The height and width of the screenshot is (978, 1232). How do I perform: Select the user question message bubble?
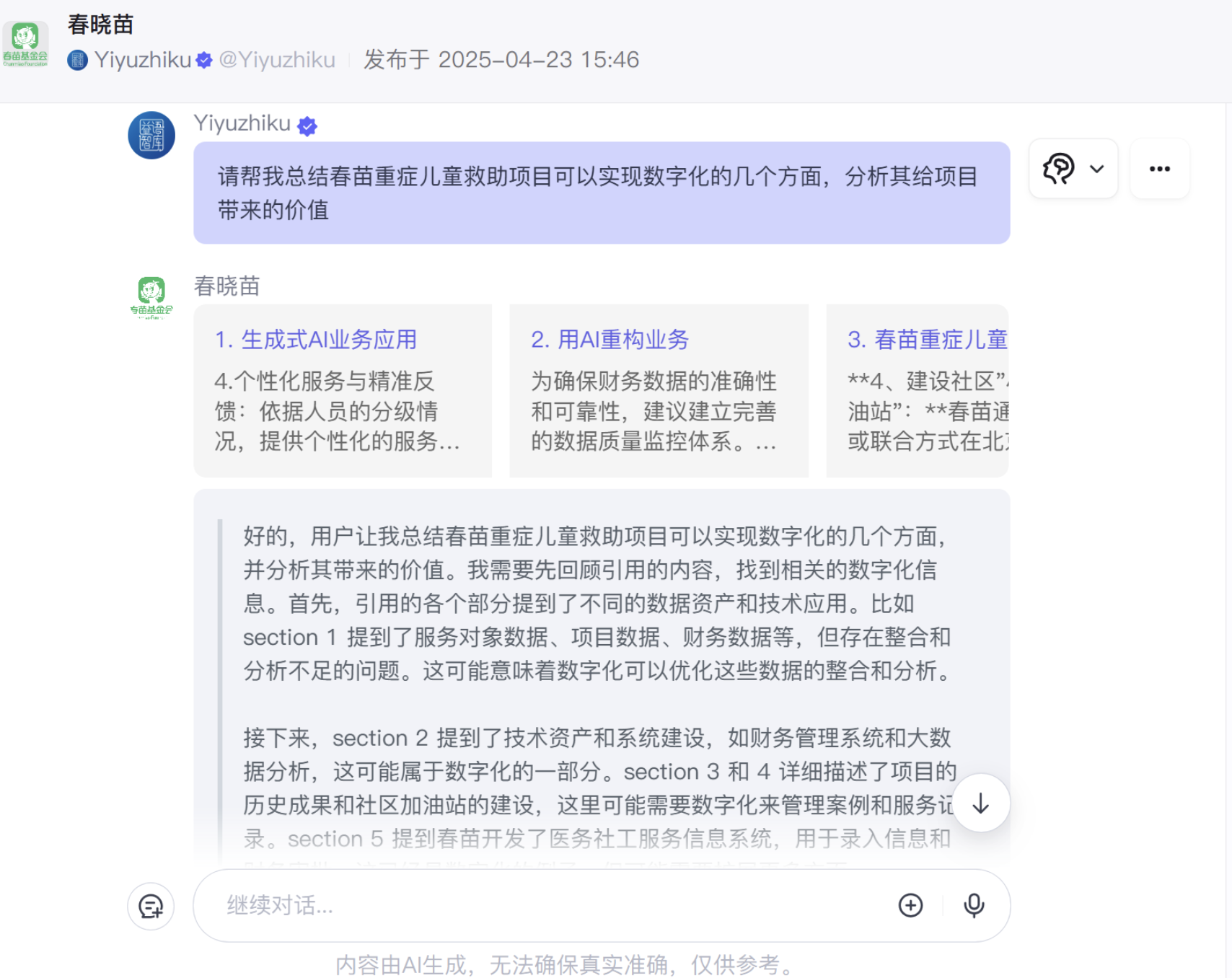pyautogui.click(x=602, y=193)
